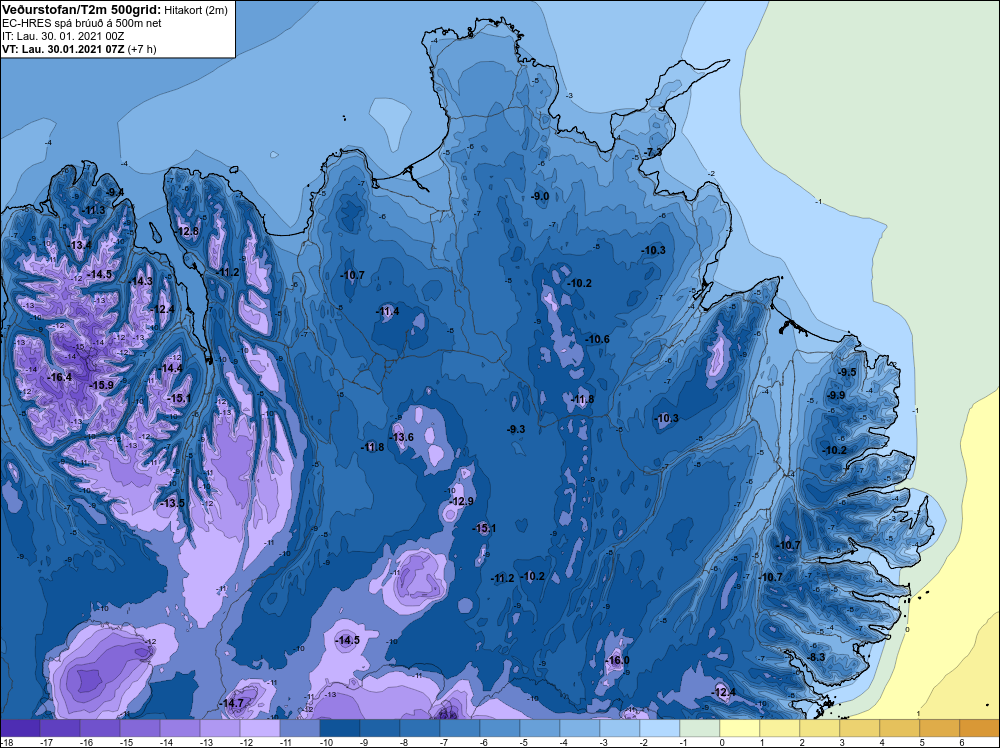Click the -14.7 temperature value
Screen dimensions: 1000x748
232,703
